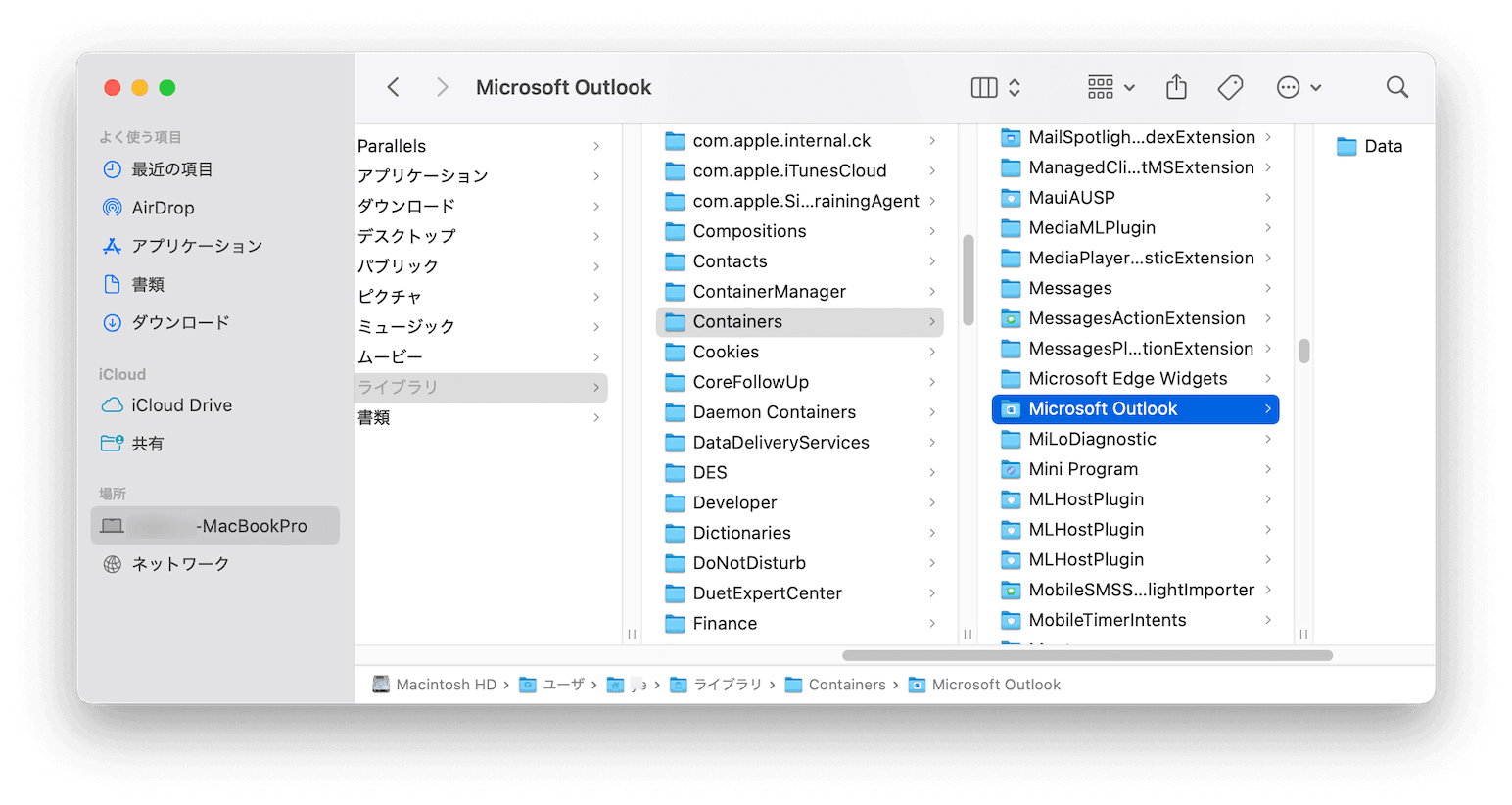Select the DoNotDisturb folder
Viewport: 1512px width, 805px height.
800,563
